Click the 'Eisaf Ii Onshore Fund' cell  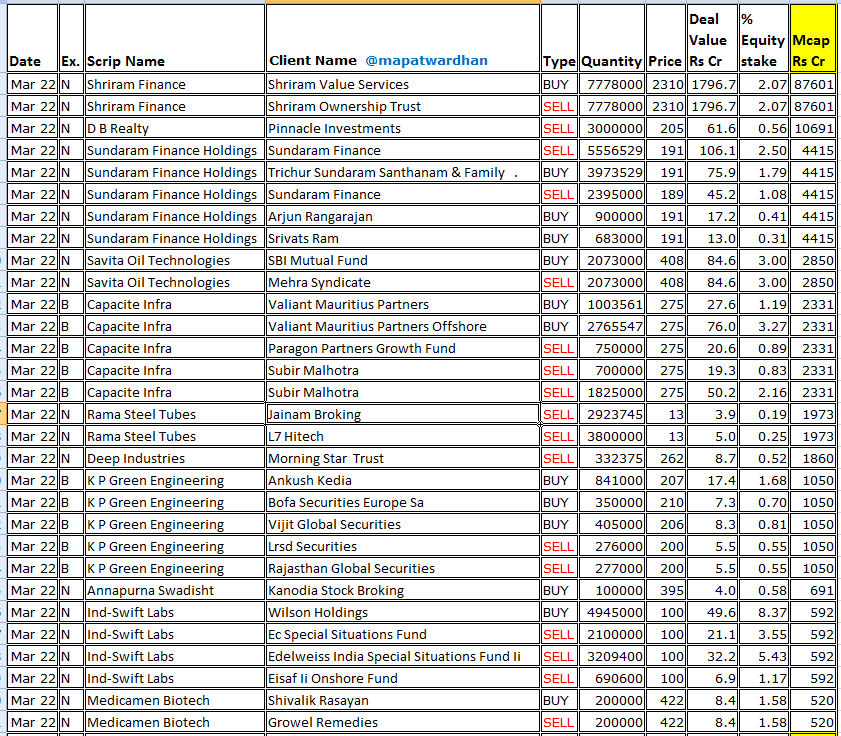(x=403, y=678)
